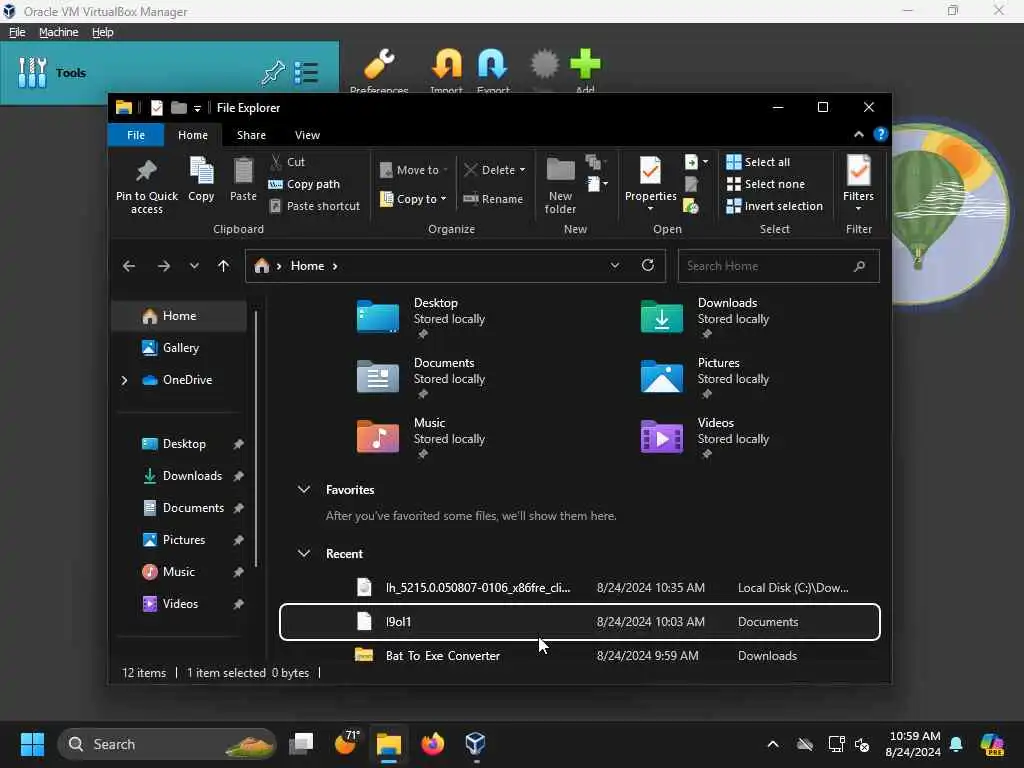Select recent file l9ol1
1024x768 pixels.
[579, 622]
